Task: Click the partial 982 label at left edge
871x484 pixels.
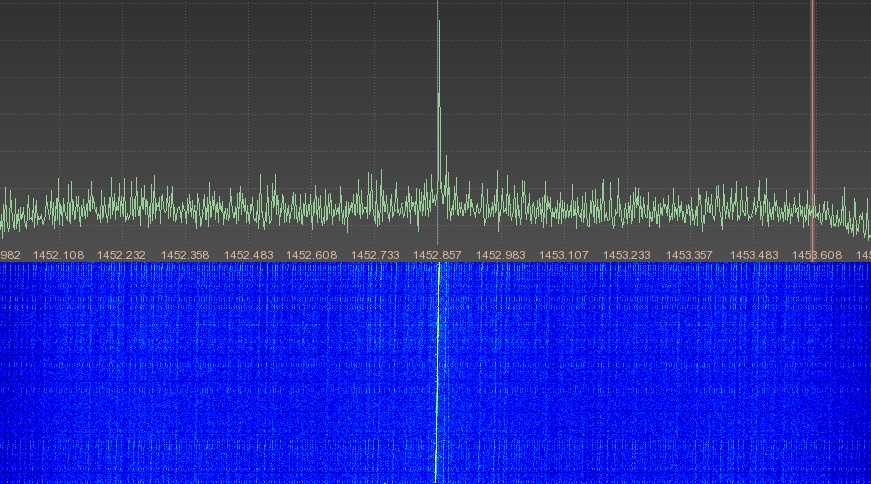Action: click(10, 255)
